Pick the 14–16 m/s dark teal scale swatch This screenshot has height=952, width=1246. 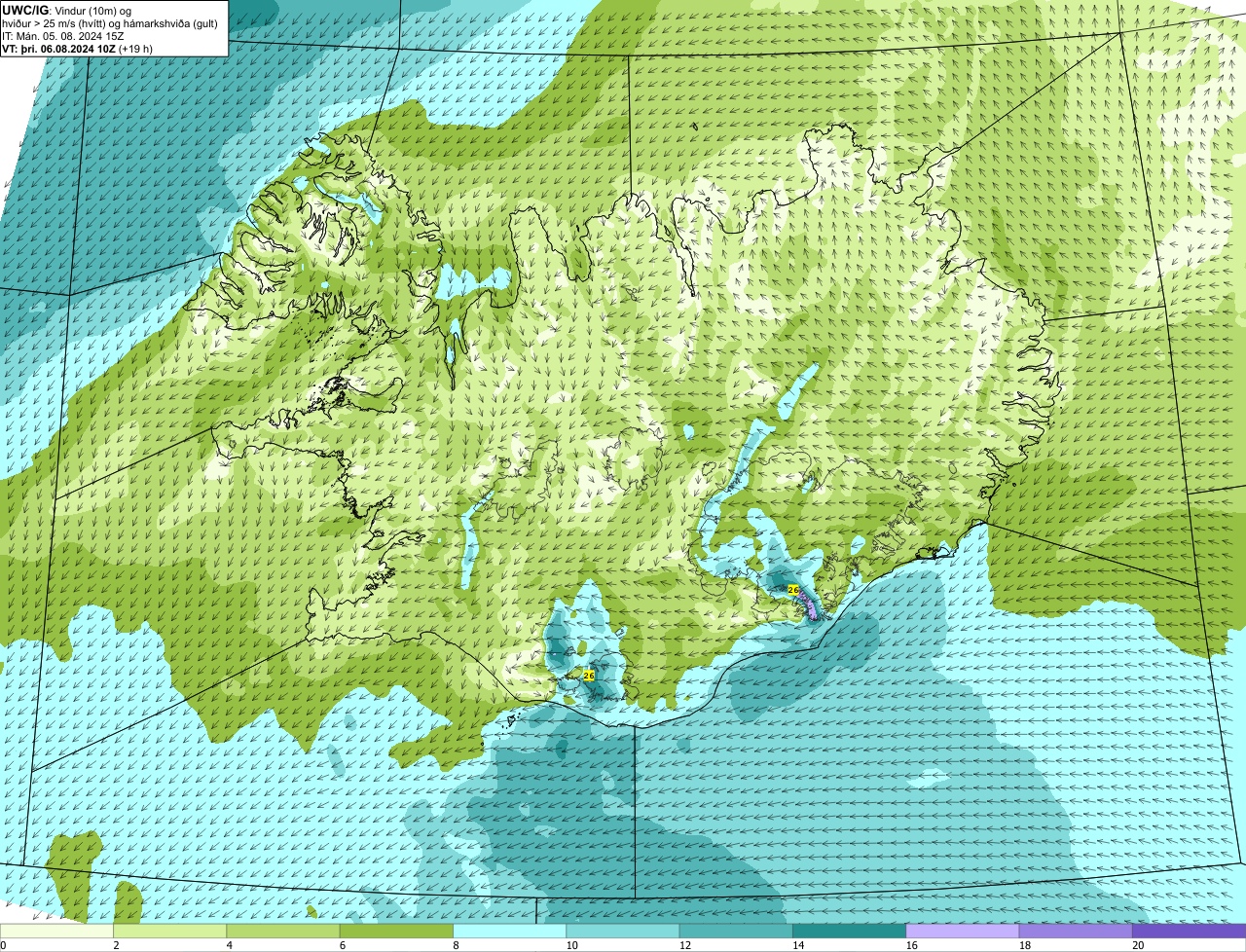850,932
